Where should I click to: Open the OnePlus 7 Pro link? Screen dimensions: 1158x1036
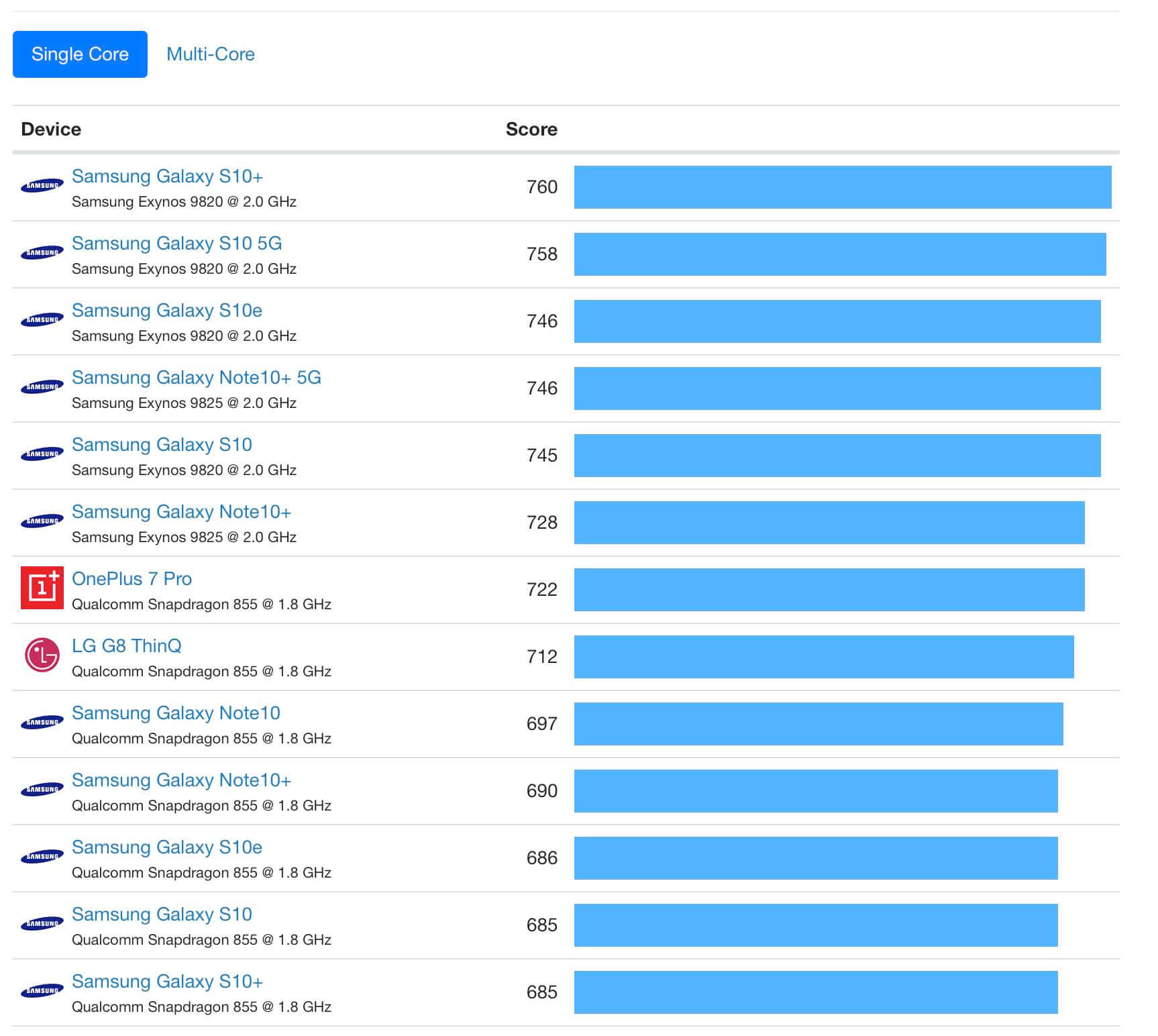point(131,578)
